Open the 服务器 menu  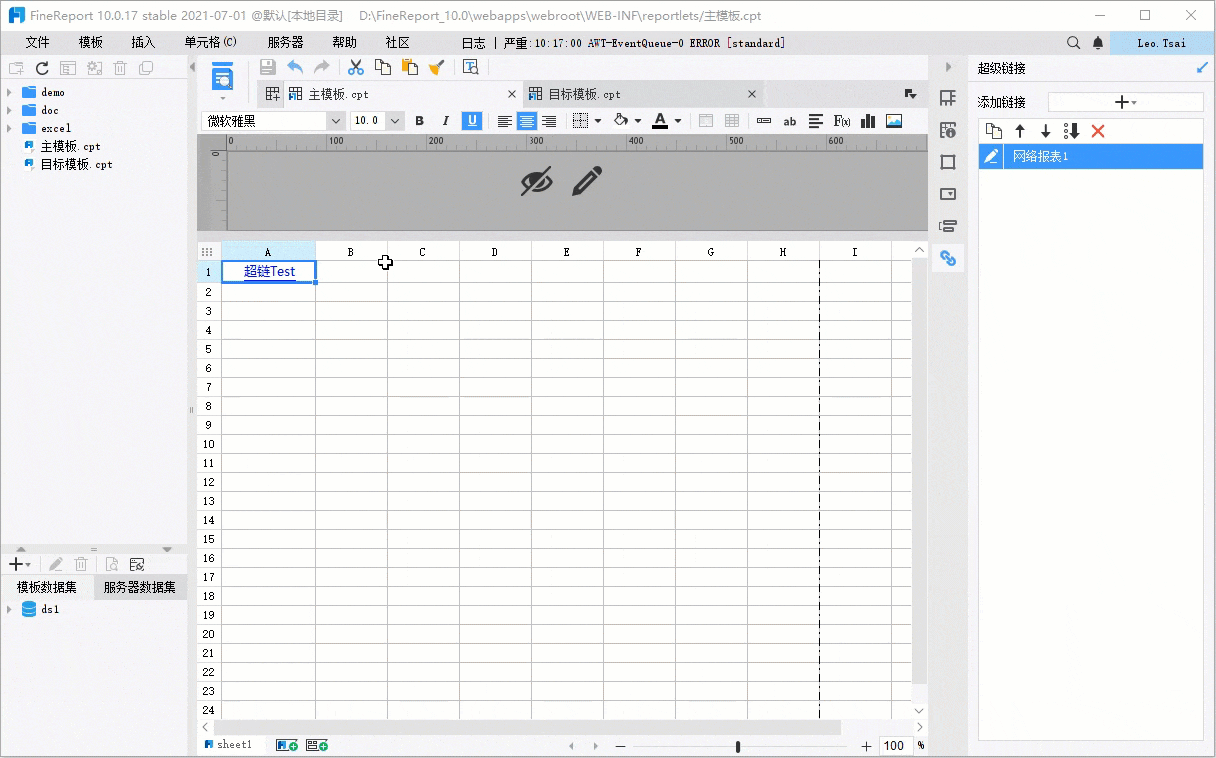click(x=285, y=43)
